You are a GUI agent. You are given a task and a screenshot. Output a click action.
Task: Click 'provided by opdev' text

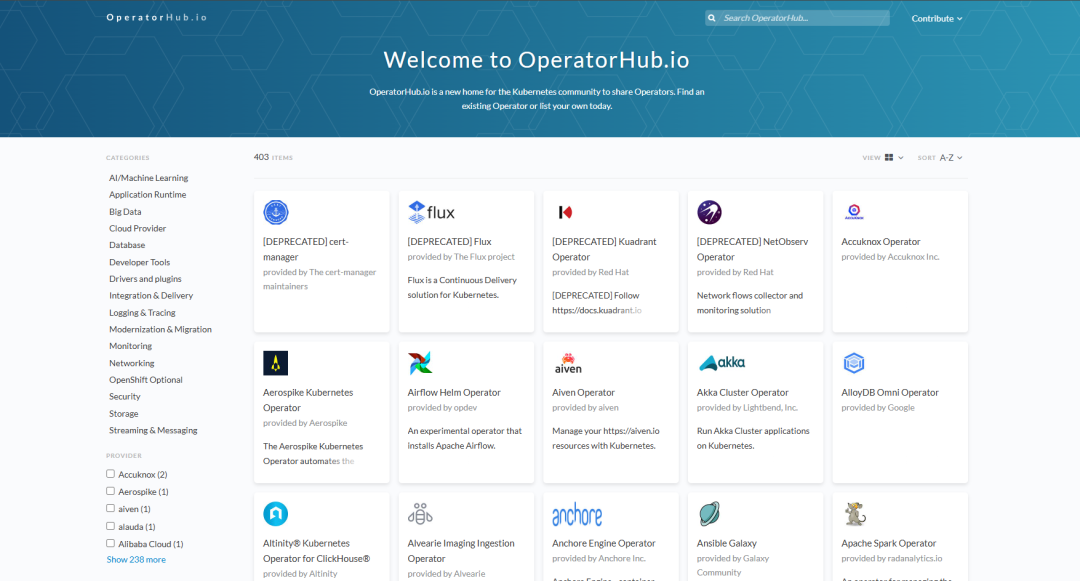442,408
